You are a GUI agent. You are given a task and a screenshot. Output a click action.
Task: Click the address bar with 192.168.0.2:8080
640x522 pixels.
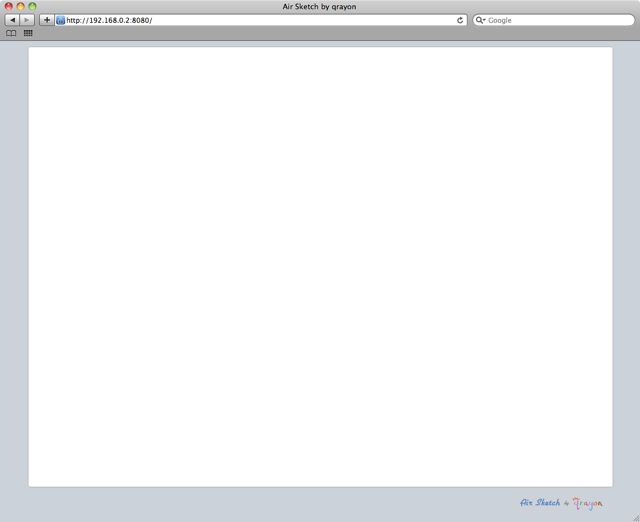(261, 20)
